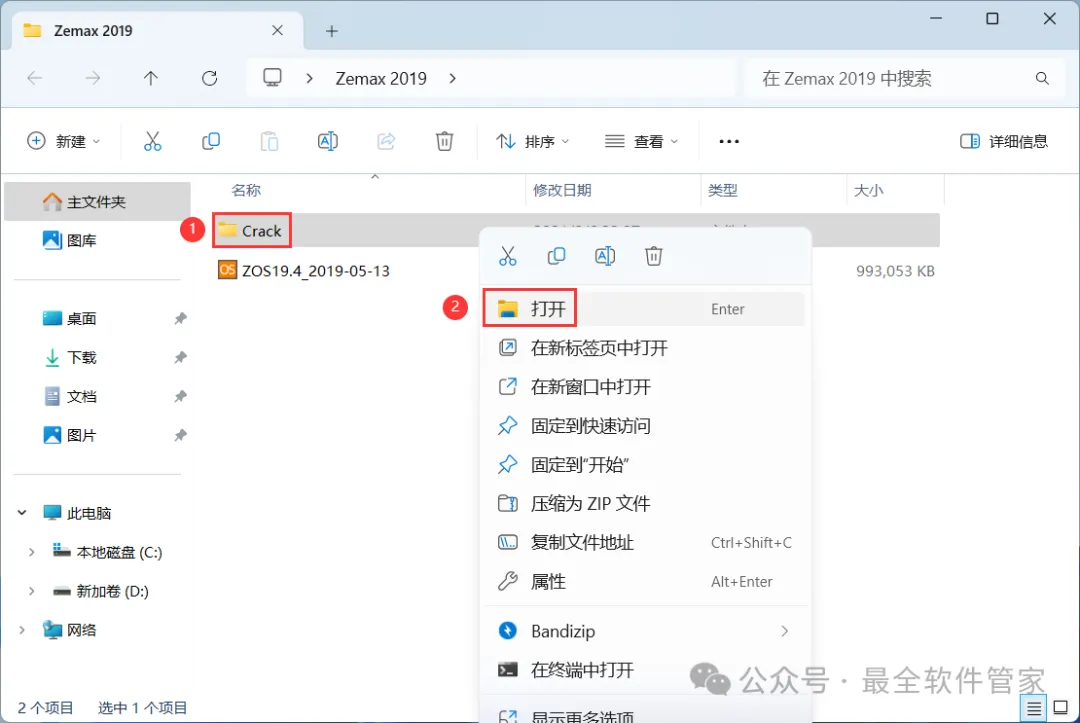This screenshot has height=723, width=1080.
Task: Sort by the 类型 column header
Action: click(x=723, y=190)
